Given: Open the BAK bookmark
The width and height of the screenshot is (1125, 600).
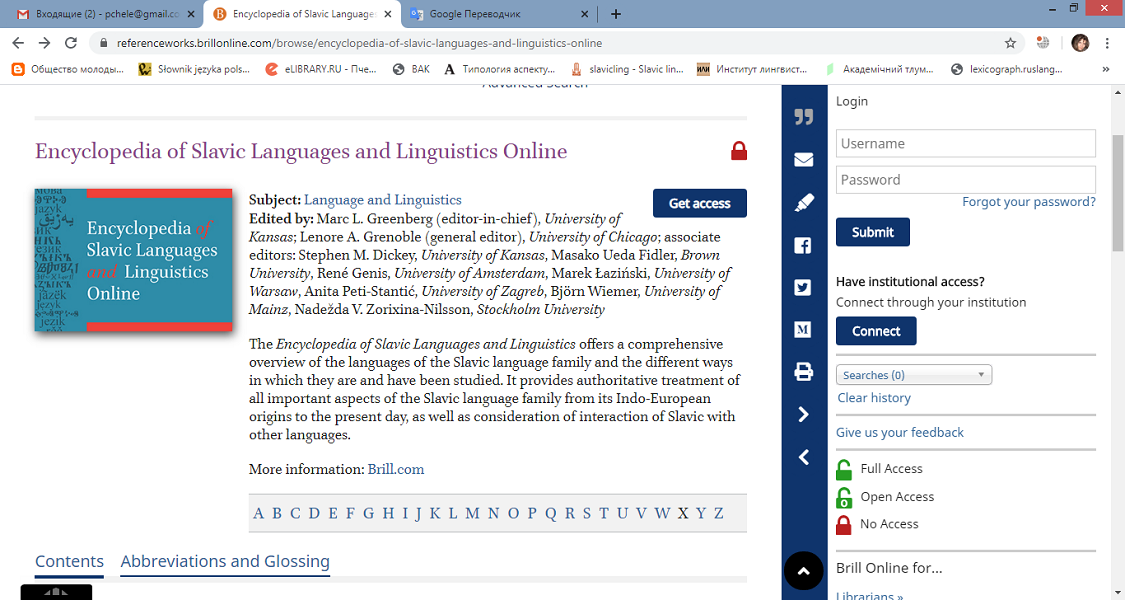Looking at the screenshot, I should point(411,70).
